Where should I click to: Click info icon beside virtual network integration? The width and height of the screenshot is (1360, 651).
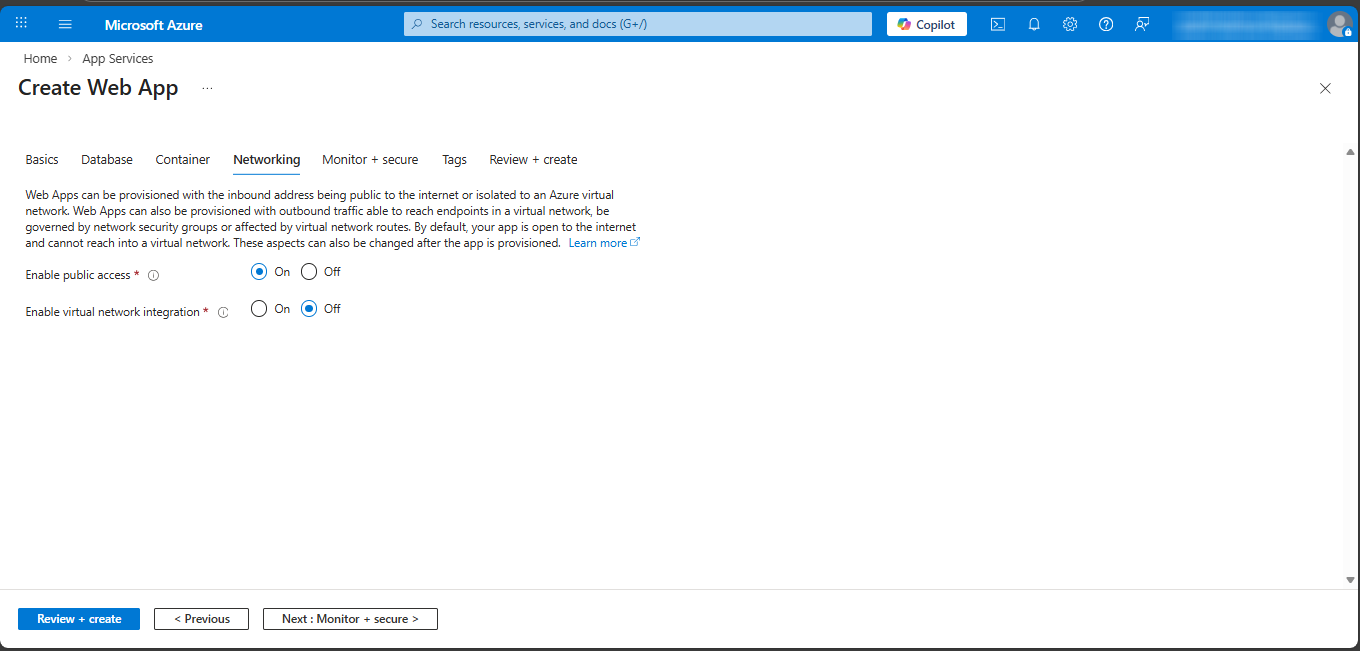[x=223, y=313]
